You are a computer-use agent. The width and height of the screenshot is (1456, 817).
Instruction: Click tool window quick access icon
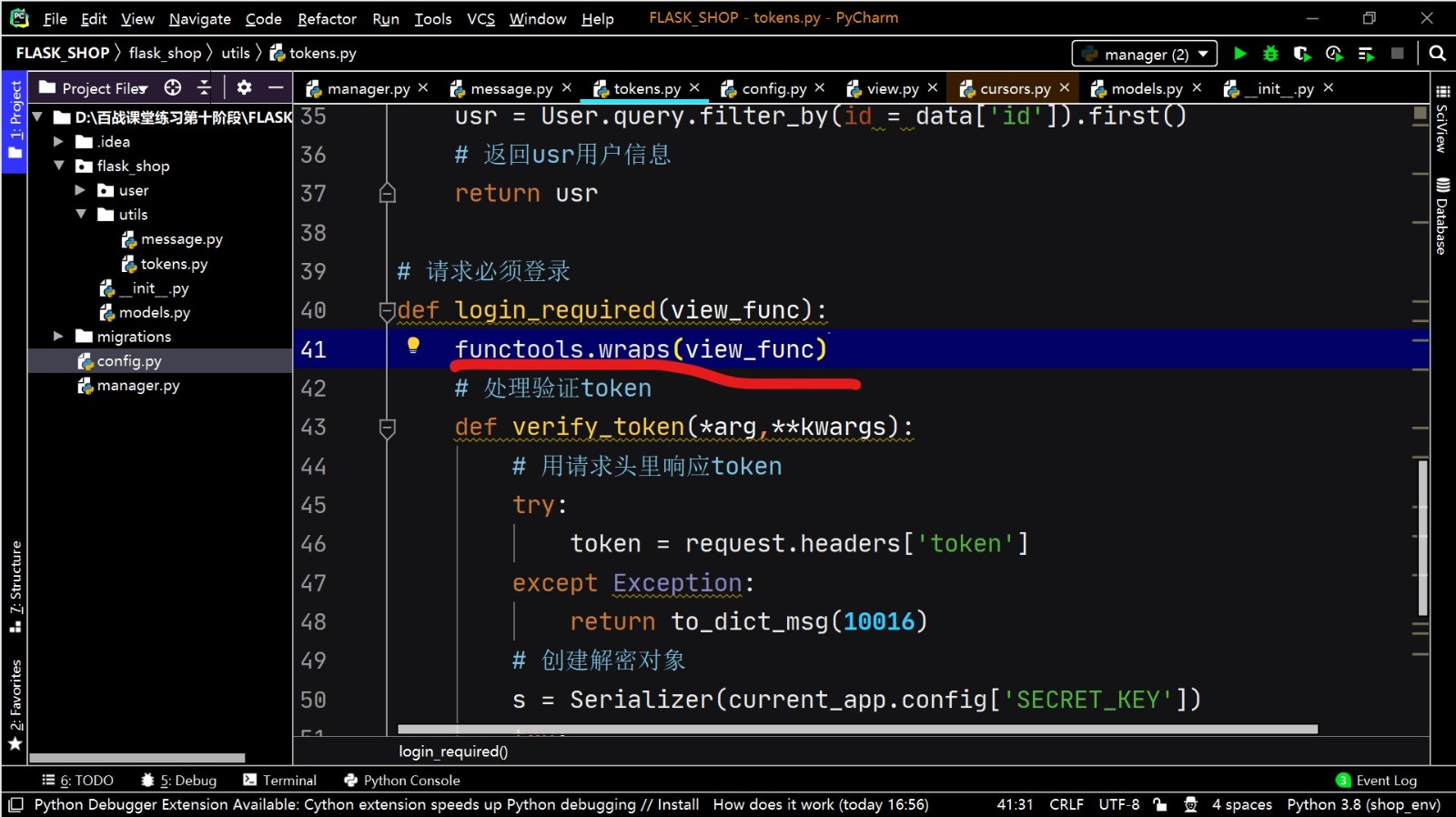click(x=15, y=804)
